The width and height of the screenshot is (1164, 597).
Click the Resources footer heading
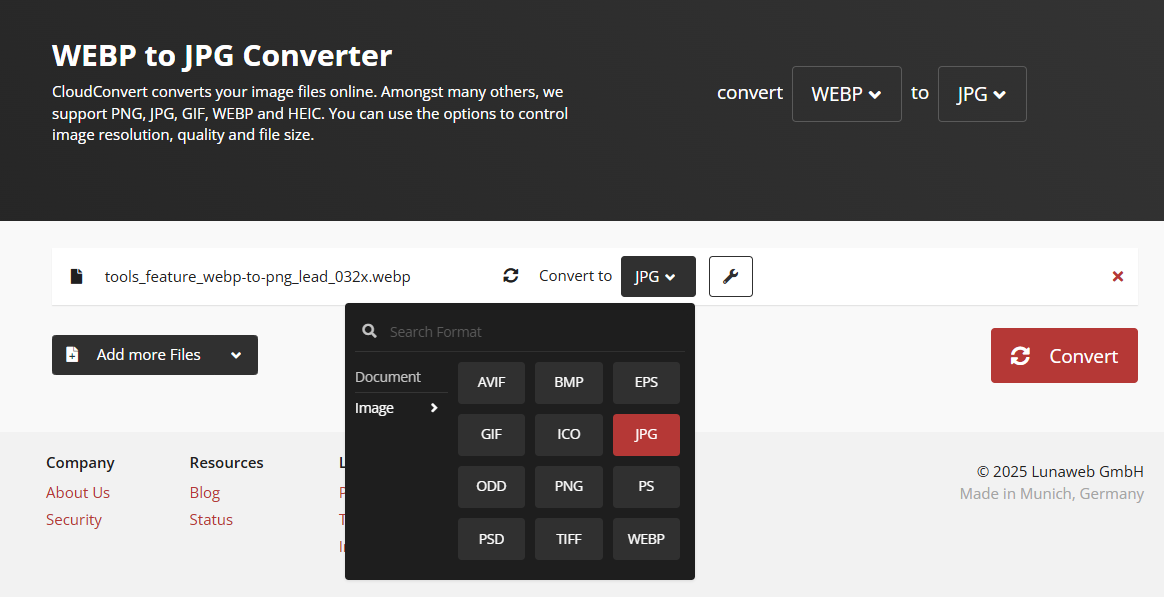click(226, 463)
